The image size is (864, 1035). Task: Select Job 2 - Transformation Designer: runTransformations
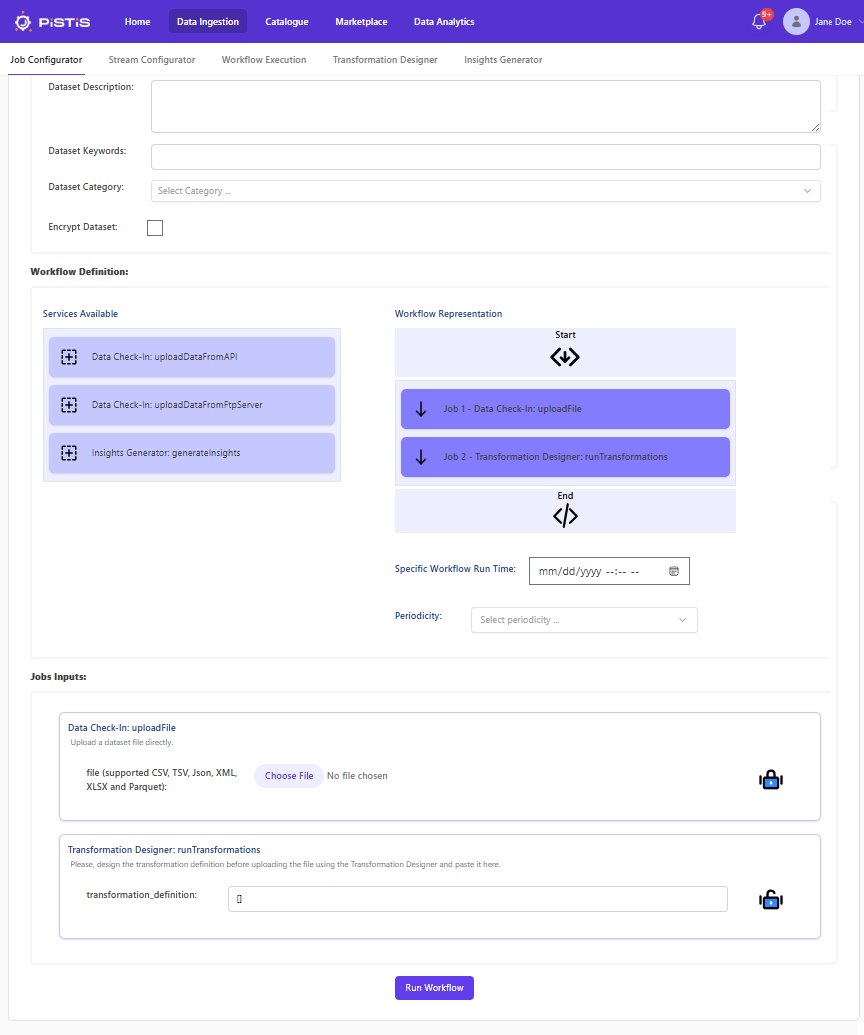pos(566,457)
